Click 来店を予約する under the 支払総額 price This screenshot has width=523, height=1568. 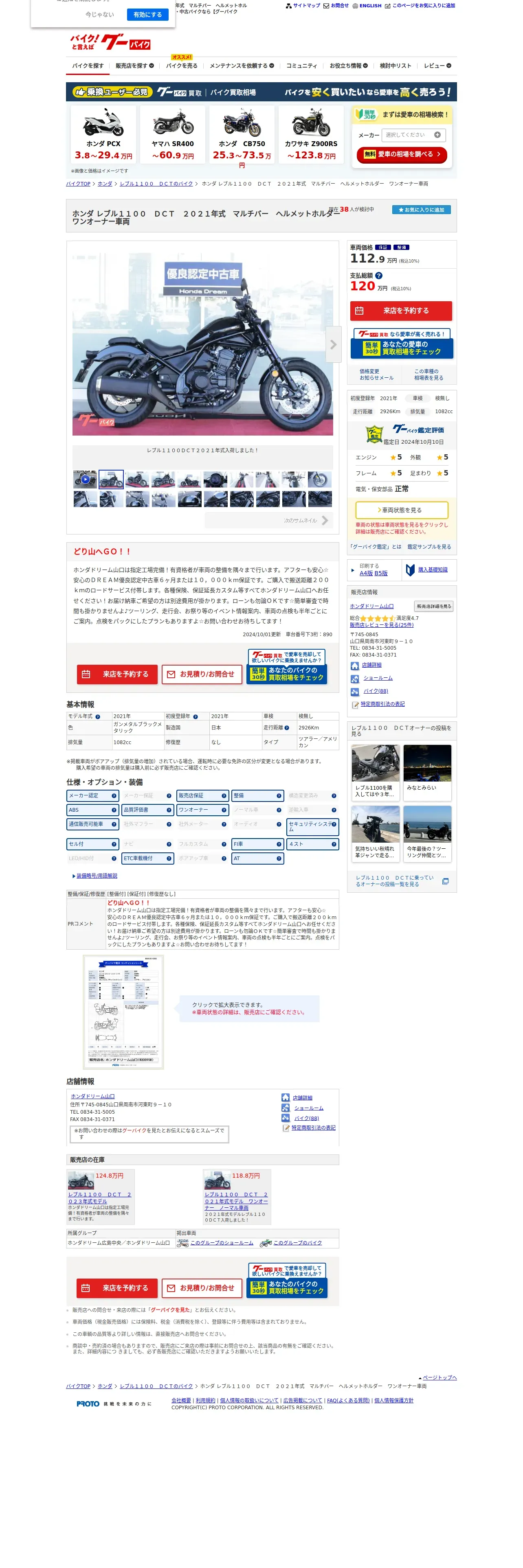point(401,311)
